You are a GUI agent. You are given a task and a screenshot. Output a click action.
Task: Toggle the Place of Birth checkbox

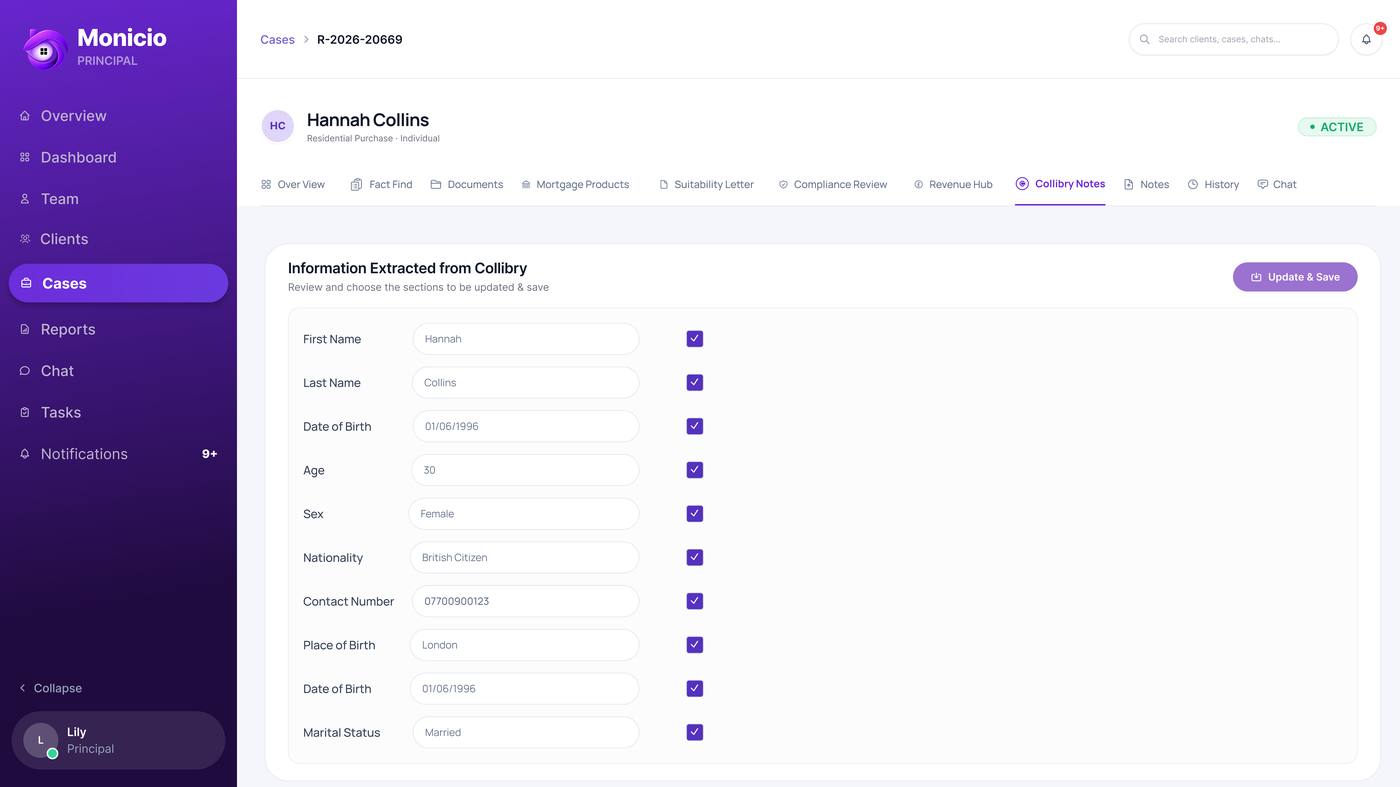click(x=695, y=645)
